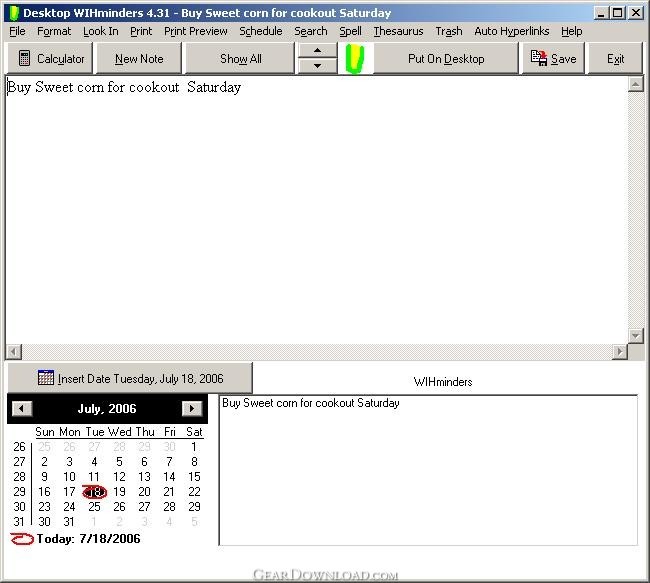
Task: Select July 8 in the calendar
Action: pos(194,462)
